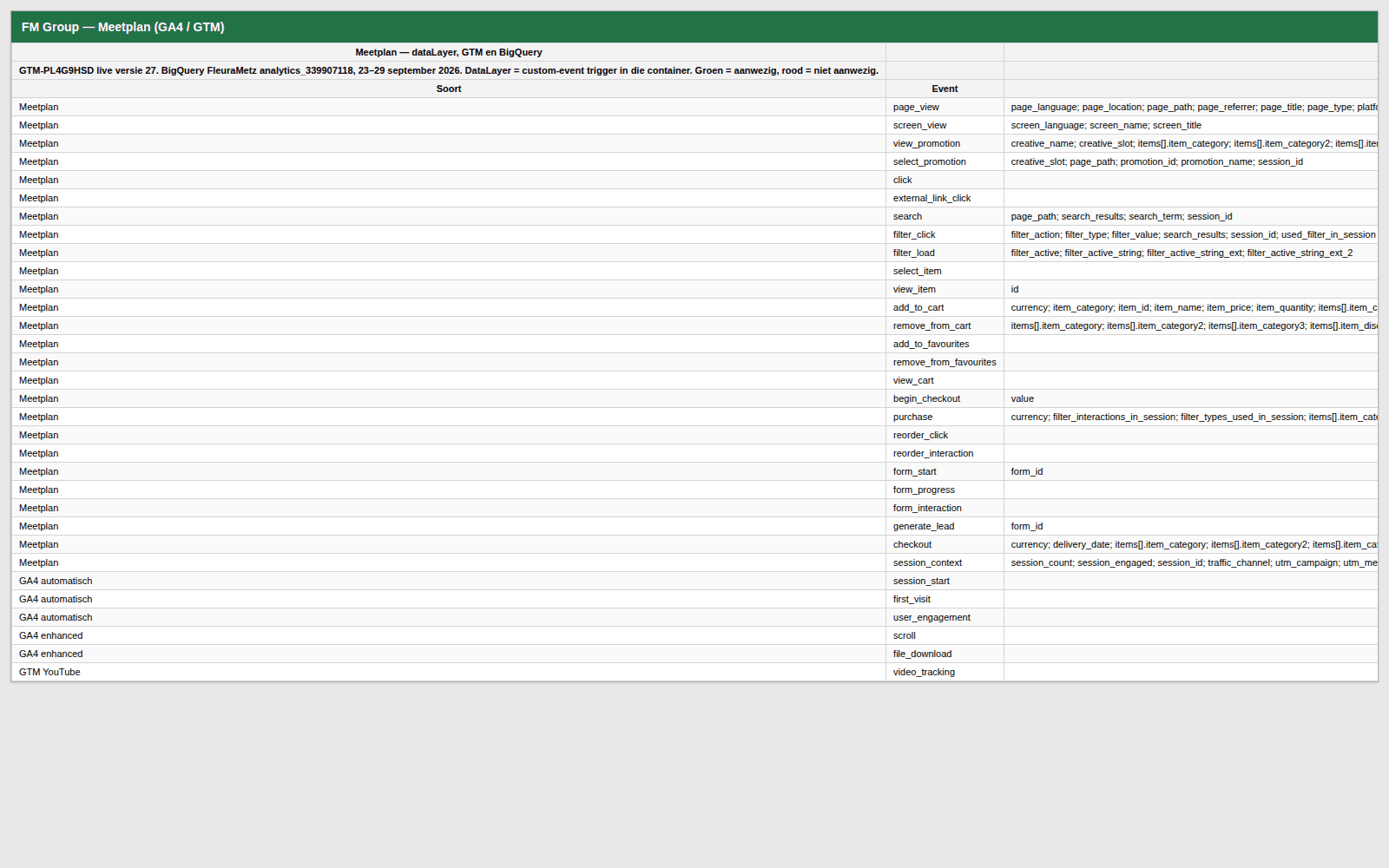Click the Event column header
This screenshot has height=868, width=1389.
click(945, 89)
